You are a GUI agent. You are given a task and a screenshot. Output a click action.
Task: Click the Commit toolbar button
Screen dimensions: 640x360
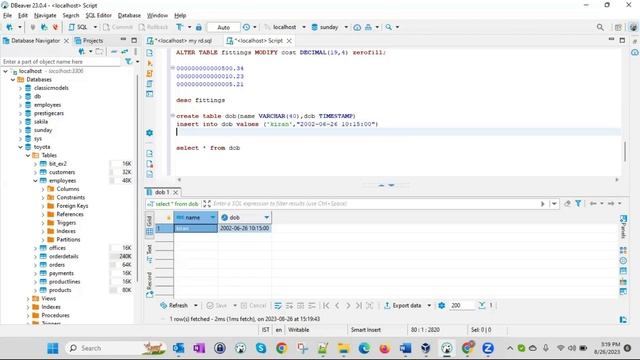(118, 27)
